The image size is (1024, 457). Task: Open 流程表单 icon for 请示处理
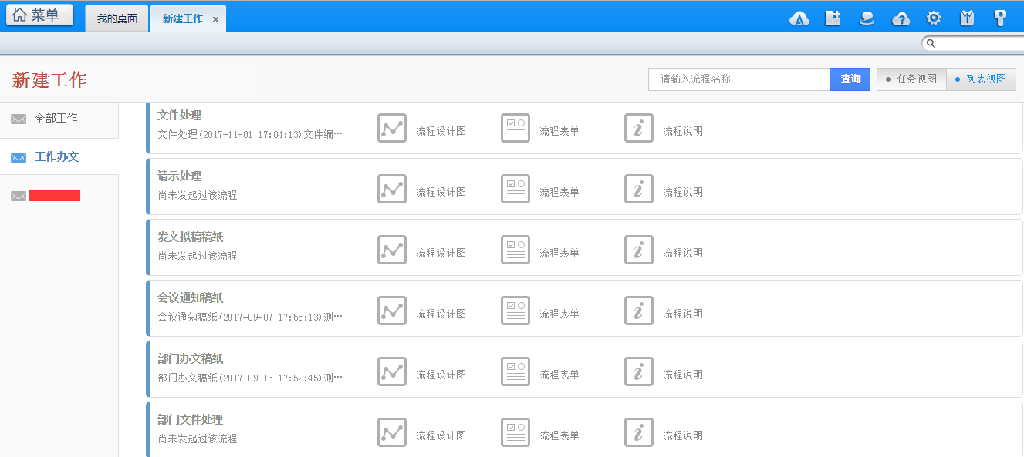tap(515, 188)
